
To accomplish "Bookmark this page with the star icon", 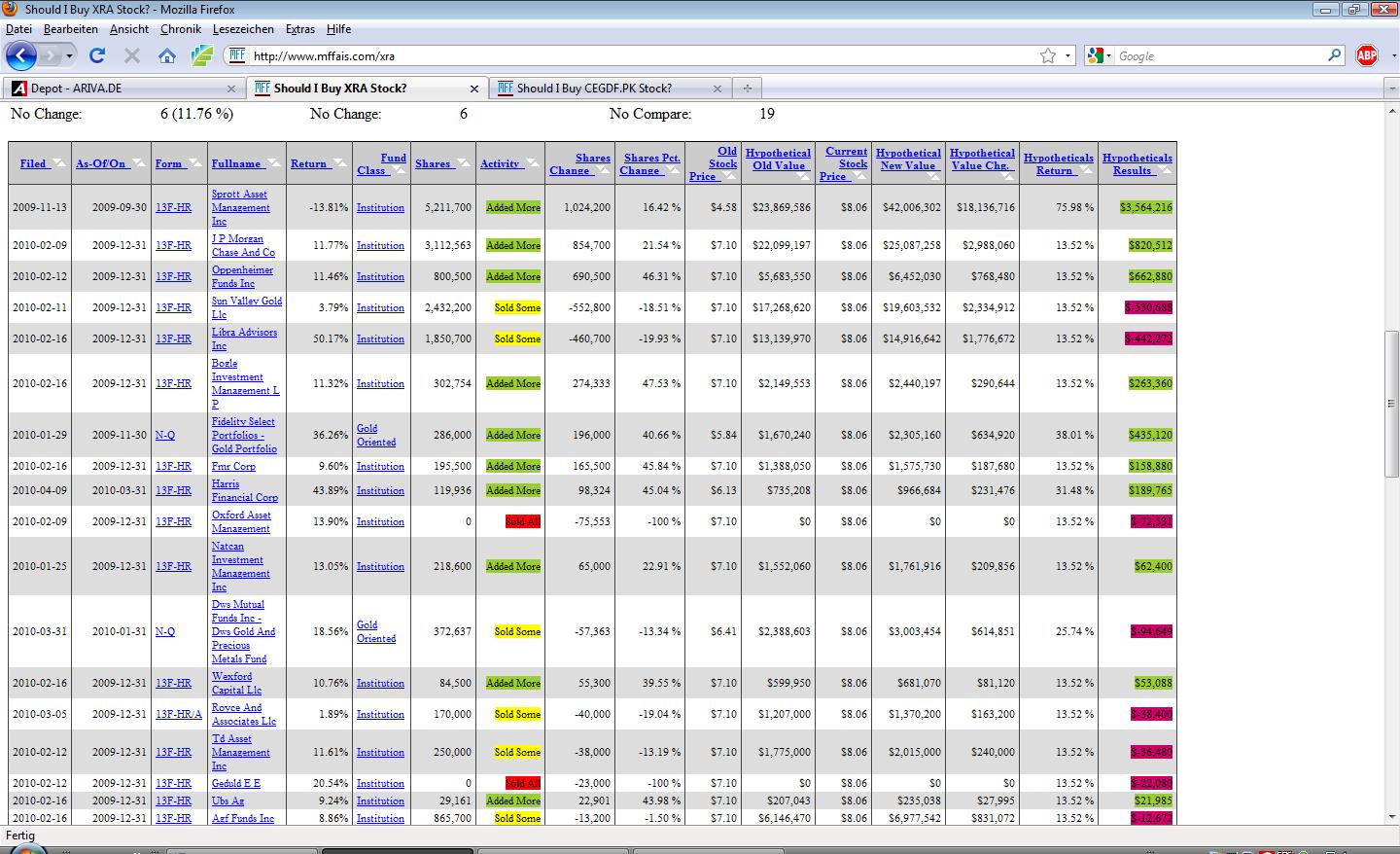I will point(1048,55).
